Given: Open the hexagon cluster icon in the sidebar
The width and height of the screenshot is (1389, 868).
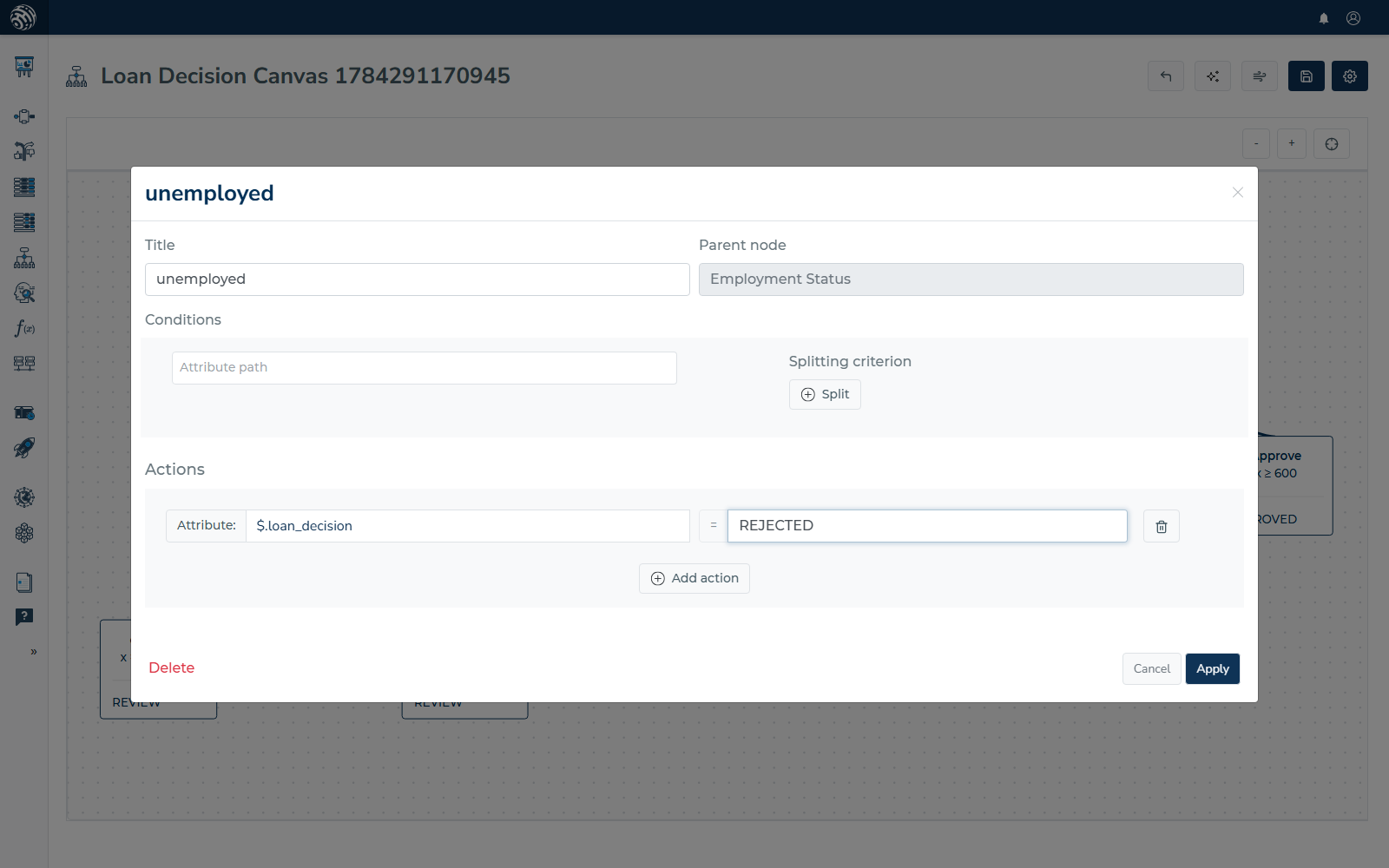Looking at the screenshot, I should (x=24, y=533).
